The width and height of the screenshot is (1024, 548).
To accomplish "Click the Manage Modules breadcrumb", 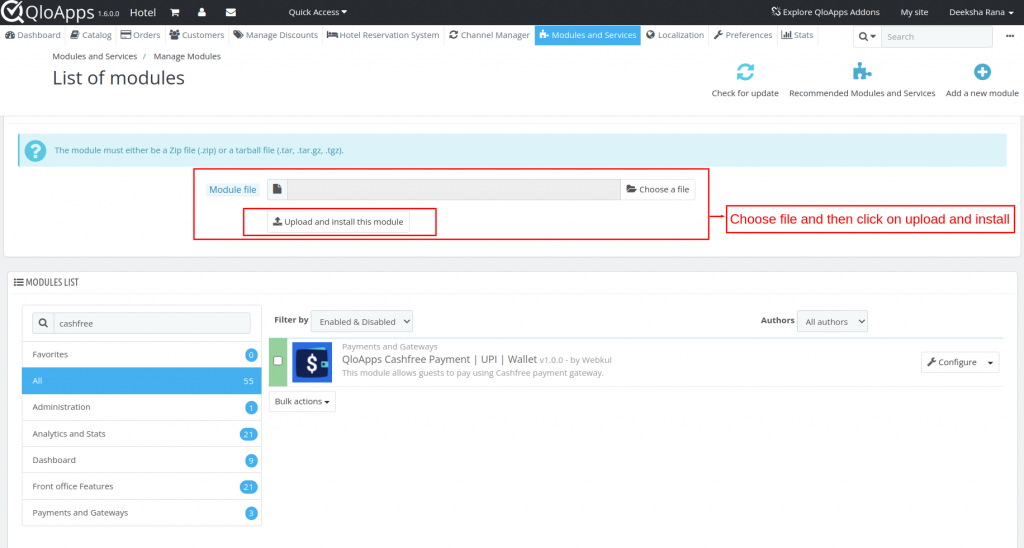I will (187, 56).
